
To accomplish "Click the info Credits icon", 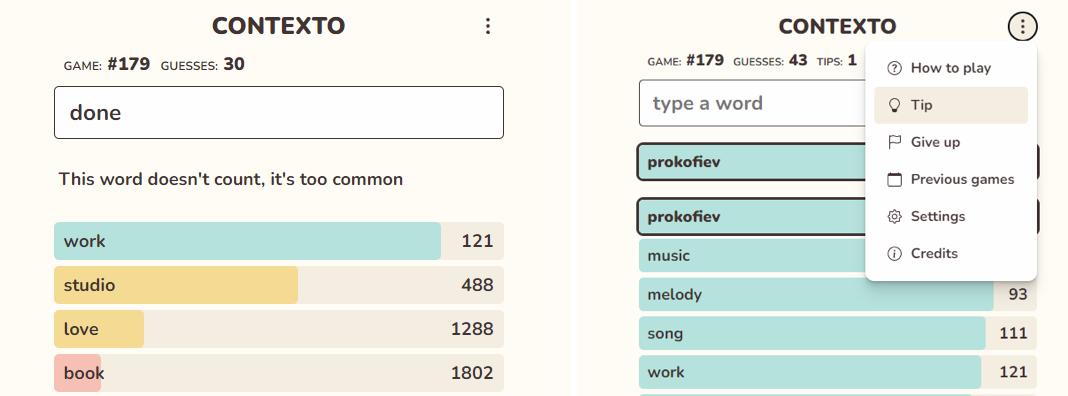I will tap(894, 254).
